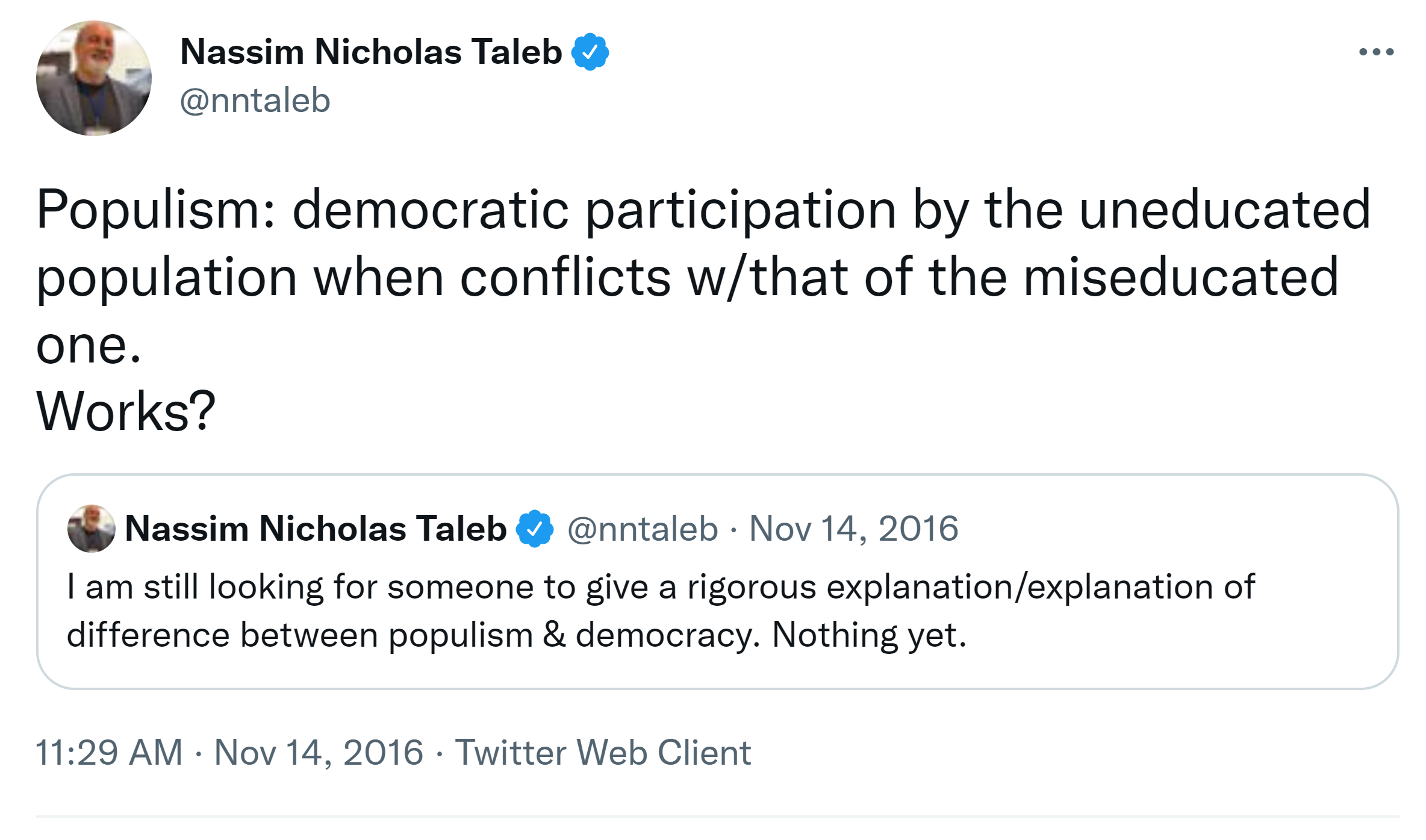Click the word "Populism:" in the main tweet
1426x840 pixels.
point(156,210)
